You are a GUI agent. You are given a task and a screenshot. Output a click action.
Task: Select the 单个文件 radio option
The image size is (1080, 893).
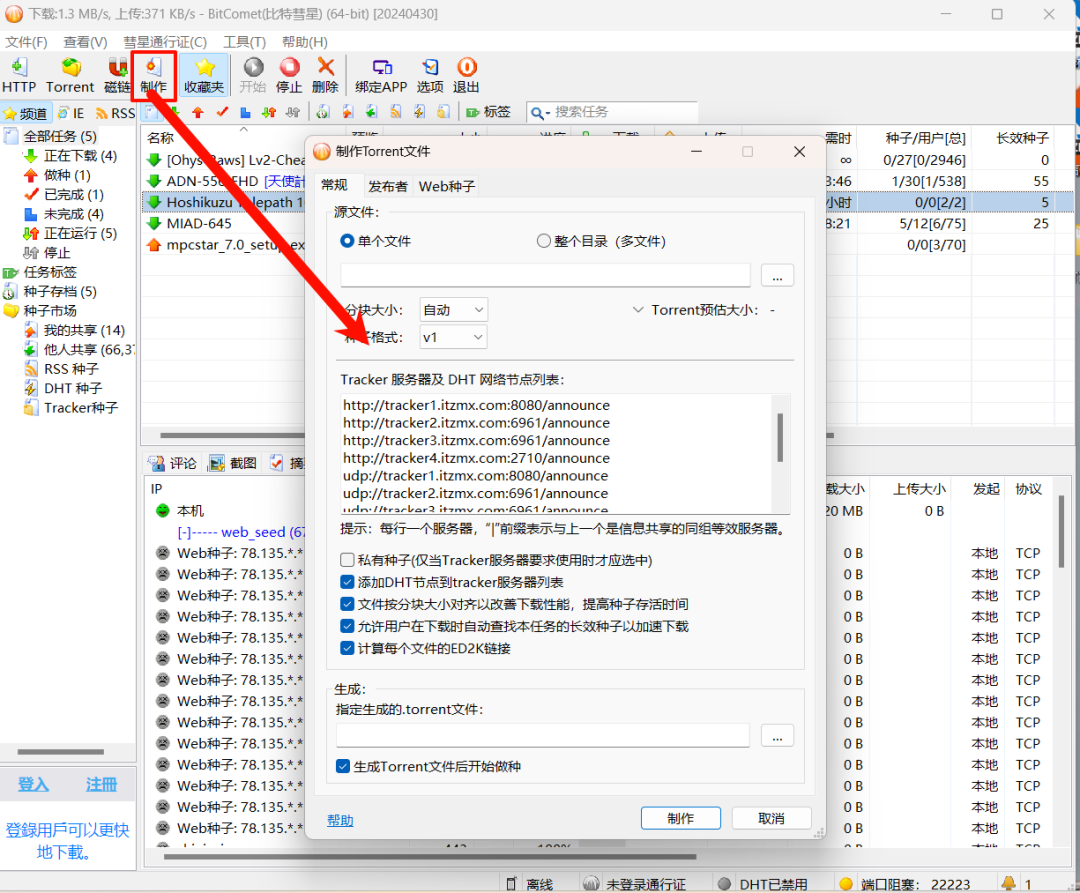(x=376, y=241)
